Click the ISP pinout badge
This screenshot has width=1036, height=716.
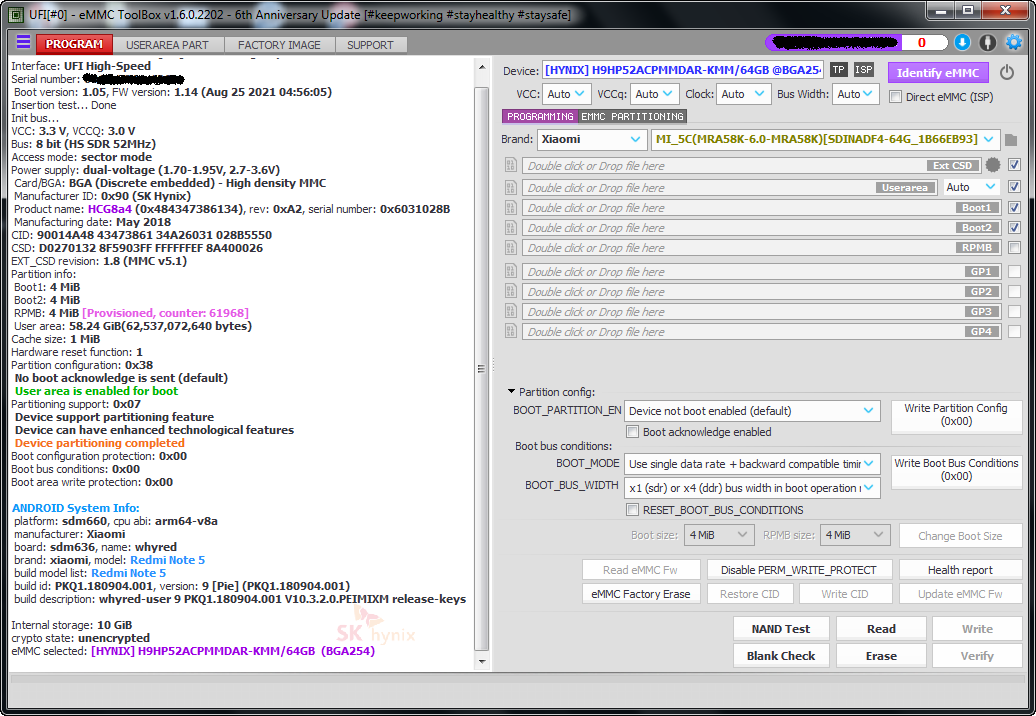tap(864, 70)
